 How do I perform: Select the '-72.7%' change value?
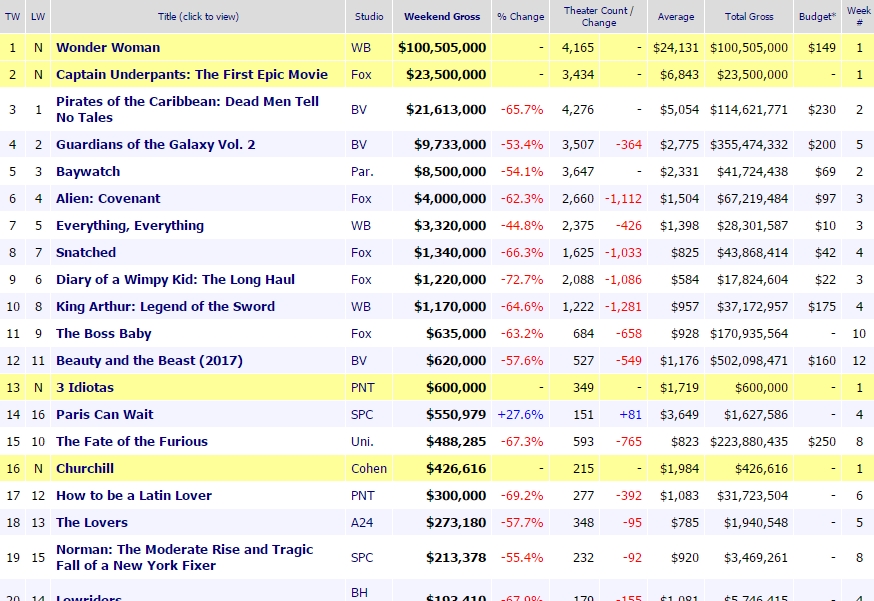click(522, 279)
